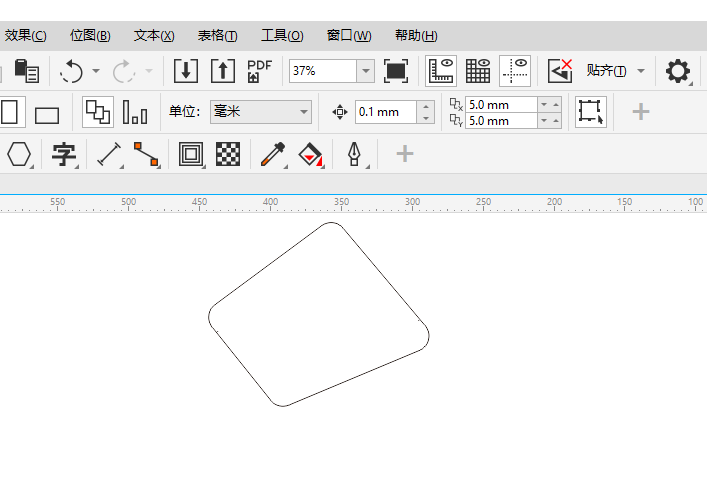Viewport: 707px width, 485px height.
Task: Open the 窗口(W) menu
Action: [349, 35]
